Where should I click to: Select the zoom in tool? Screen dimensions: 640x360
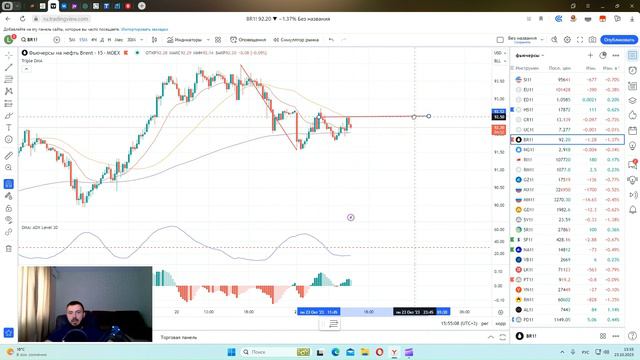[9, 168]
